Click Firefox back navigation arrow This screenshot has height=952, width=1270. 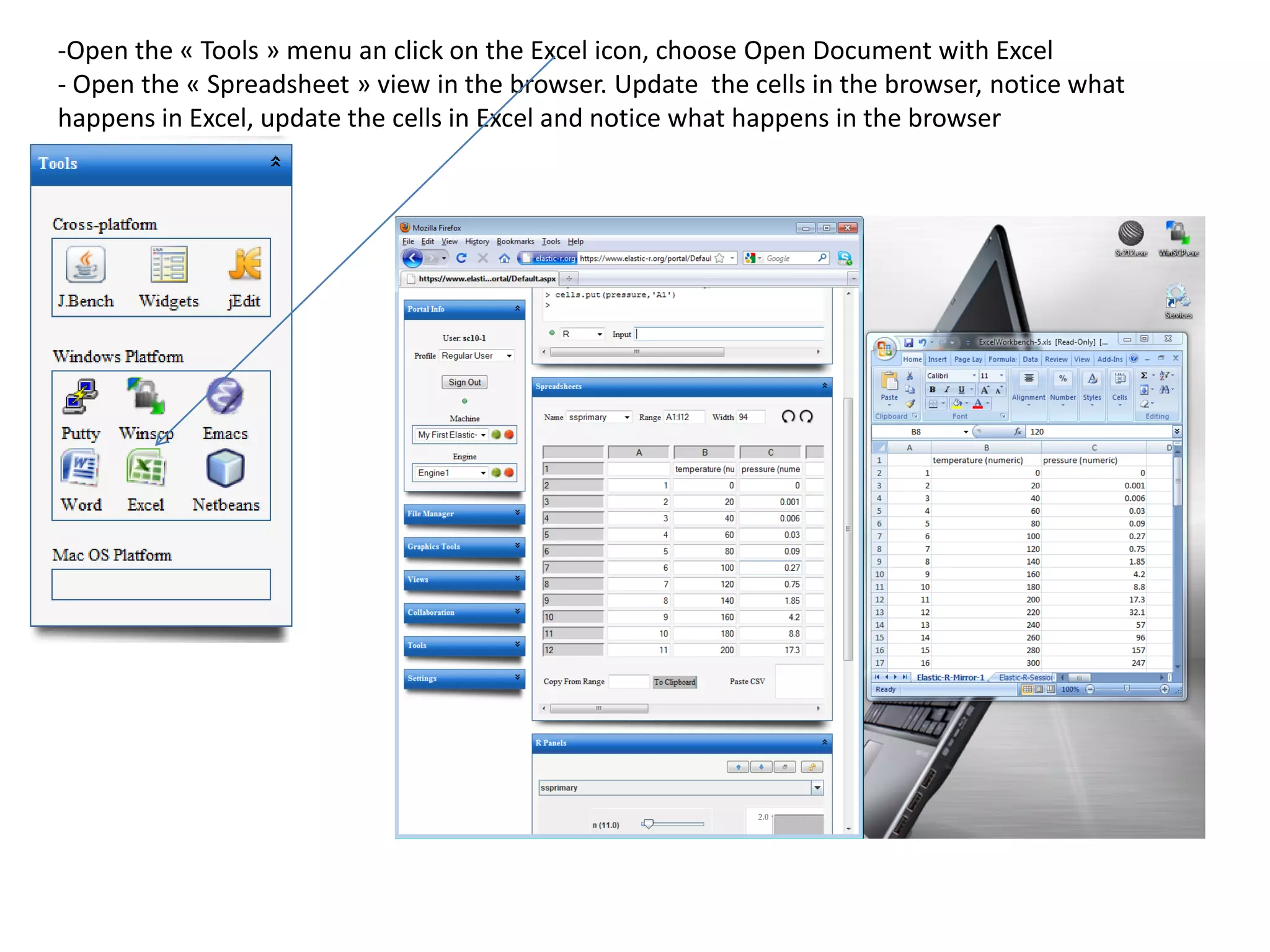click(x=412, y=258)
